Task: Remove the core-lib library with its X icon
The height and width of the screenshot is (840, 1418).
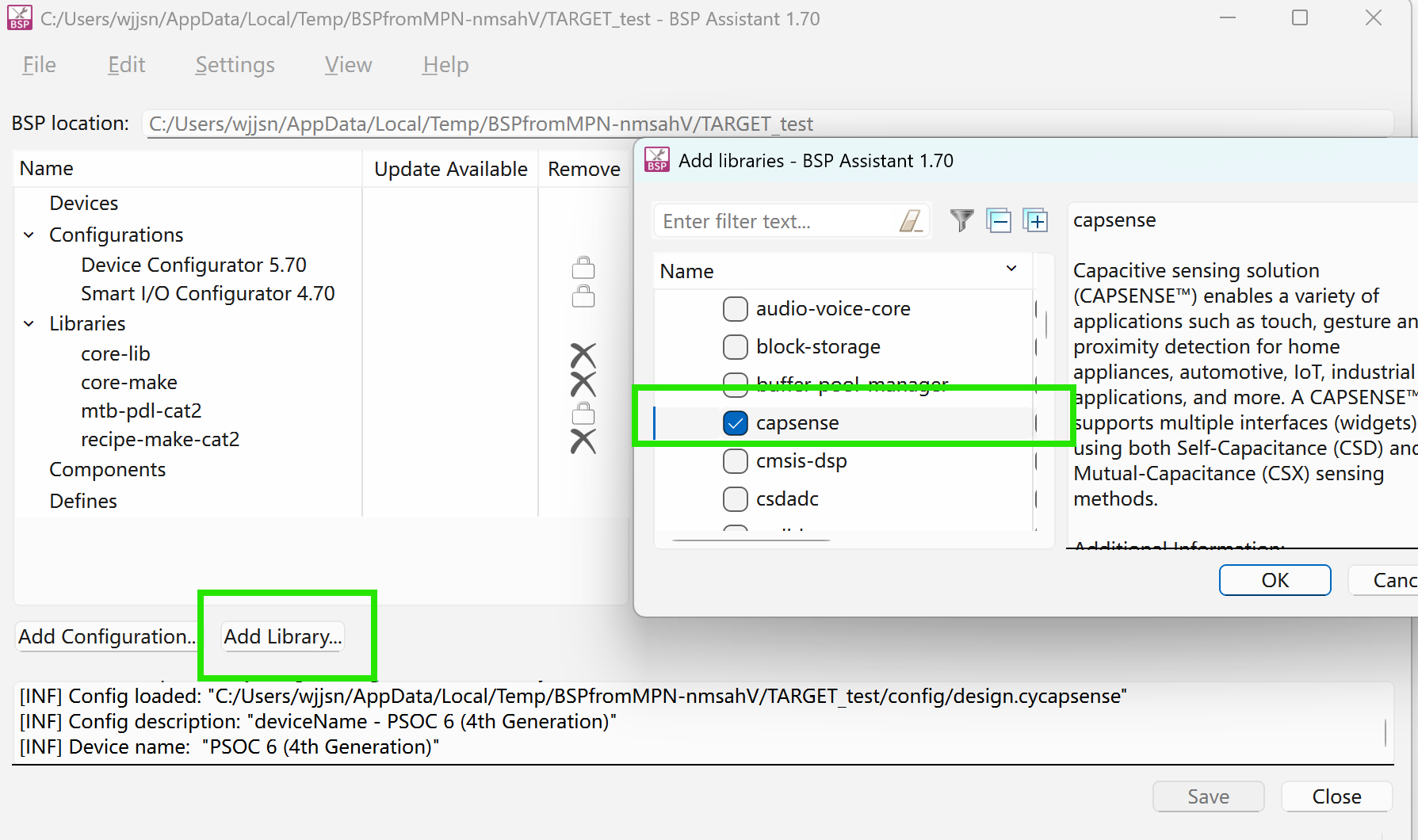Action: (x=583, y=355)
